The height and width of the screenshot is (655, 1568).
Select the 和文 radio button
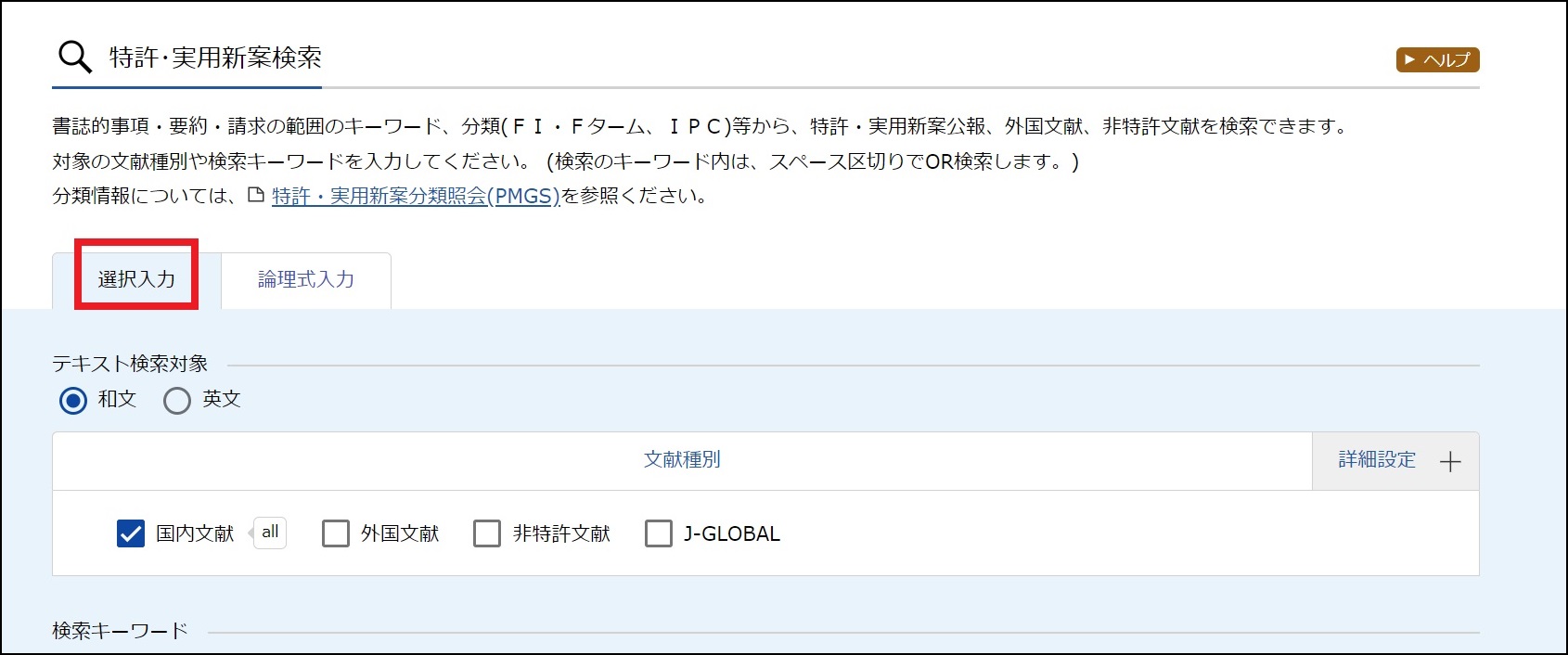tap(73, 401)
